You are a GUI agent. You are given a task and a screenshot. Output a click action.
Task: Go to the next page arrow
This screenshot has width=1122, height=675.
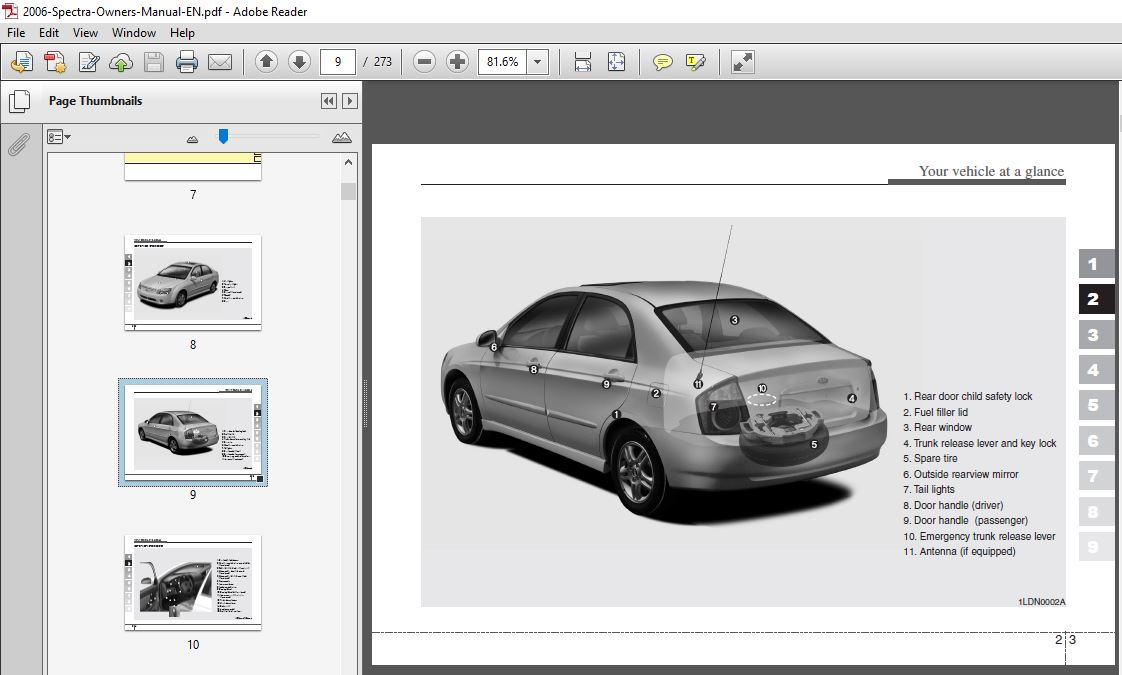299,62
